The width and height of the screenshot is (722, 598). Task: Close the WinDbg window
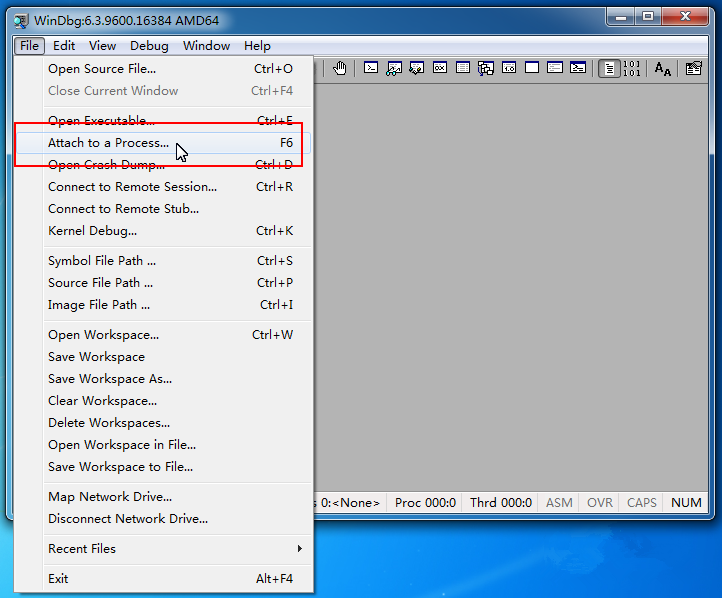pos(685,17)
